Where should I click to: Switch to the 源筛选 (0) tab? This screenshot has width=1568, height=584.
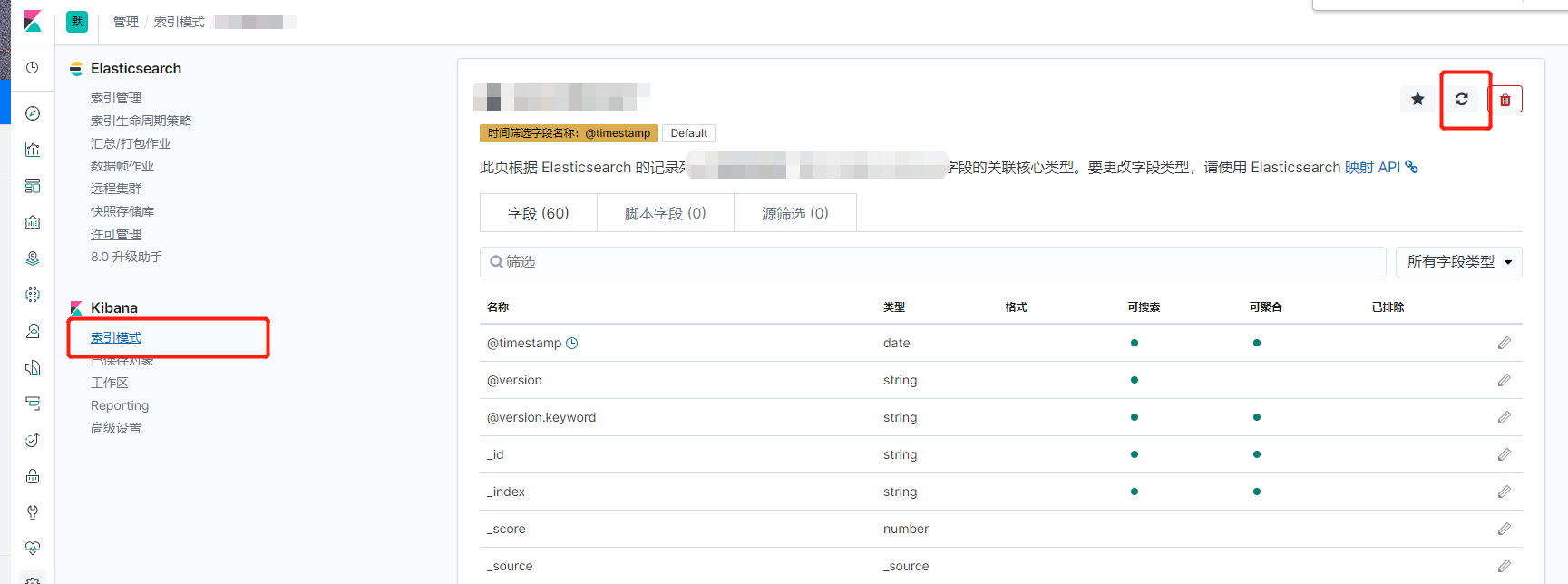795,213
